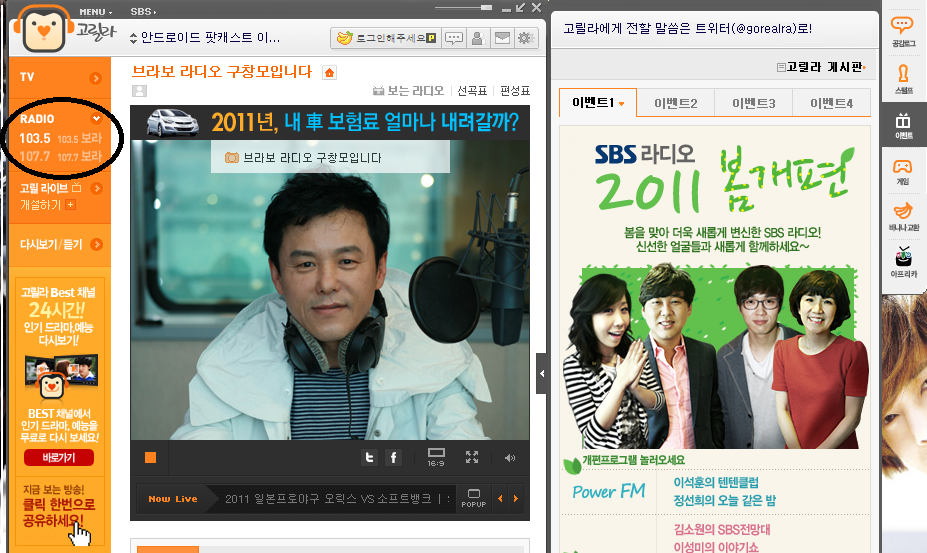Viewport: 927px width, 553px height.
Task: Open the SBS dropdown menu
Action: click(143, 11)
